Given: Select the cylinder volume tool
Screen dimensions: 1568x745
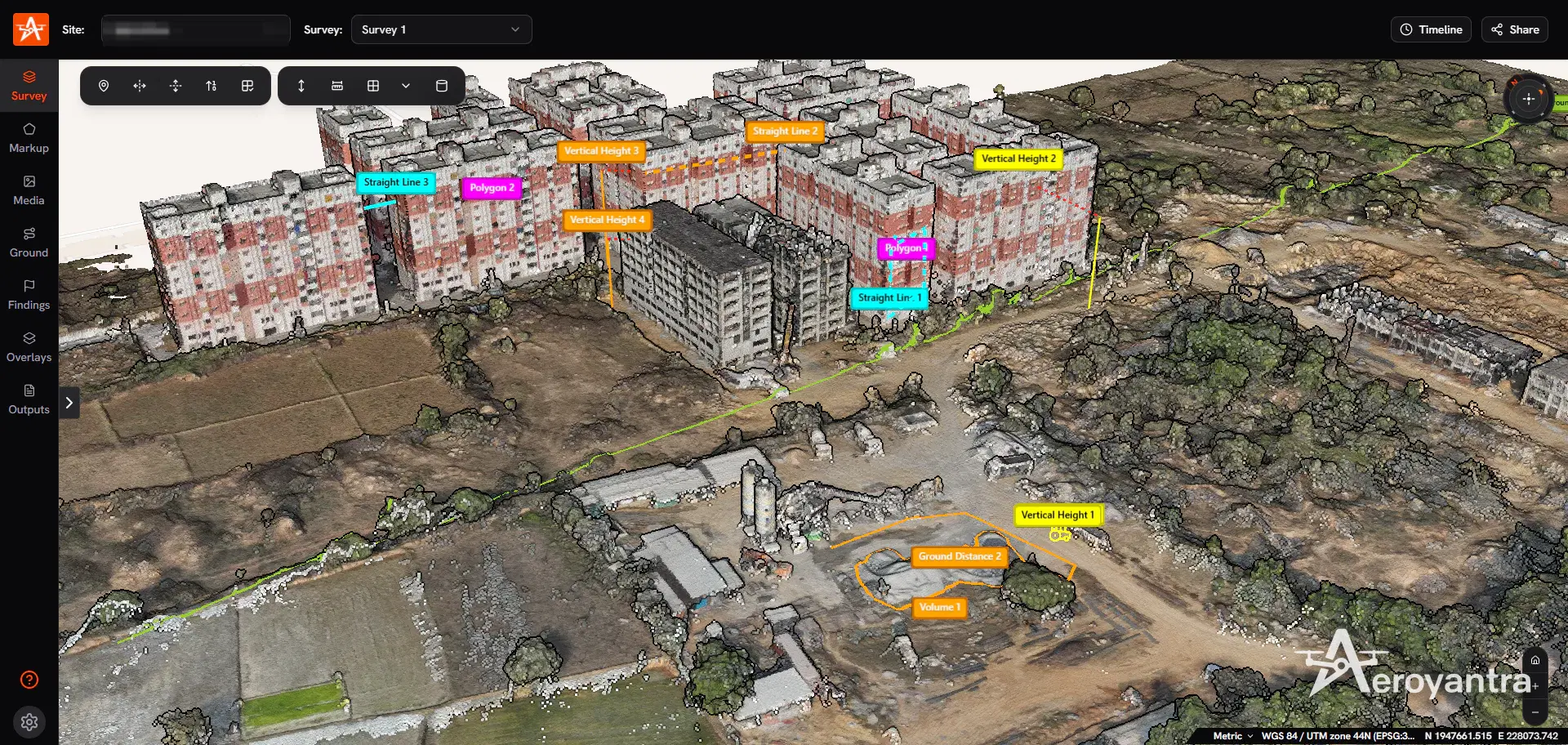Looking at the screenshot, I should (x=442, y=86).
